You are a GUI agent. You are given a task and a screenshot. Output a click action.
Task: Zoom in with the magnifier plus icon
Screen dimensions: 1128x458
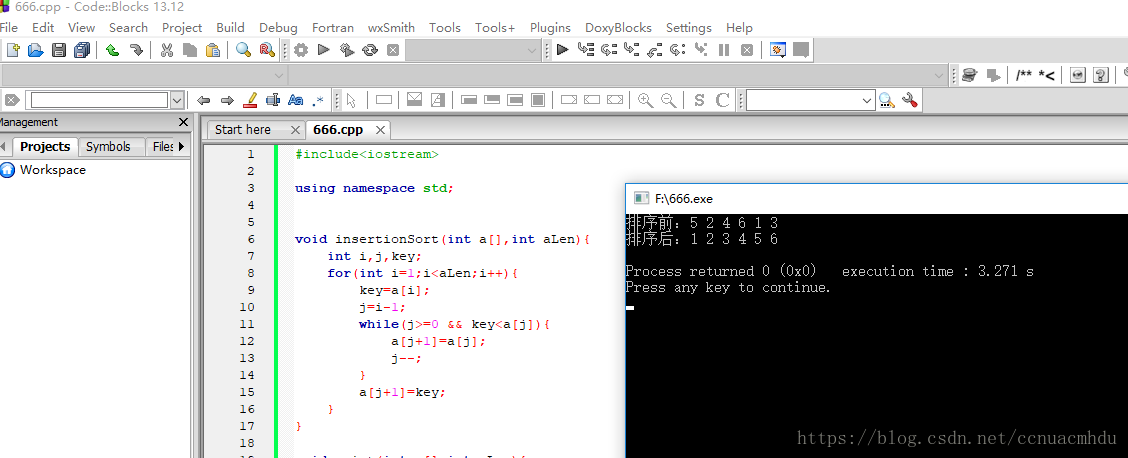pyautogui.click(x=645, y=100)
